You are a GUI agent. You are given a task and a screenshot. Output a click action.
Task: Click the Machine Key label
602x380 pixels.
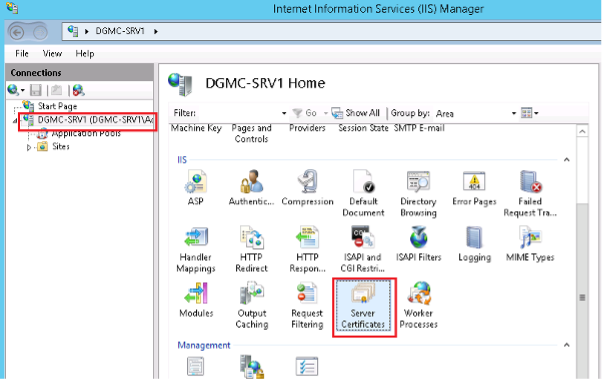[x=196, y=128]
